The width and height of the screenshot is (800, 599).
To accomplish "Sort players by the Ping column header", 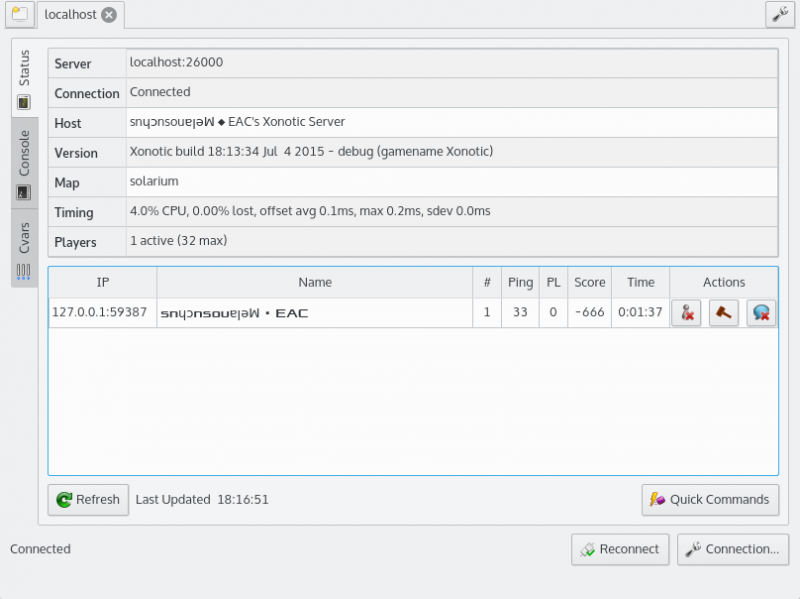I will click(x=520, y=282).
